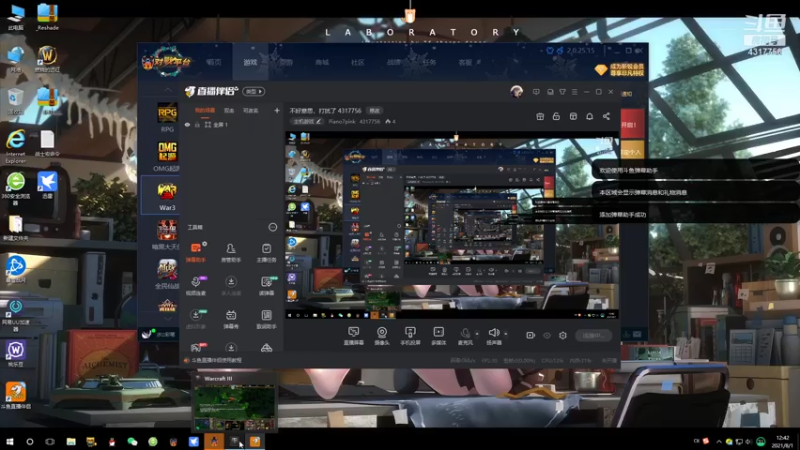Open 商城 tab on battle platform
This screenshot has width=800, height=450.
pyautogui.click(x=322, y=62)
